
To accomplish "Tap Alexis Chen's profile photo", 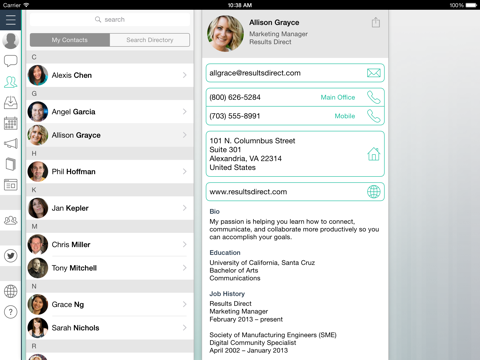I will [38, 75].
